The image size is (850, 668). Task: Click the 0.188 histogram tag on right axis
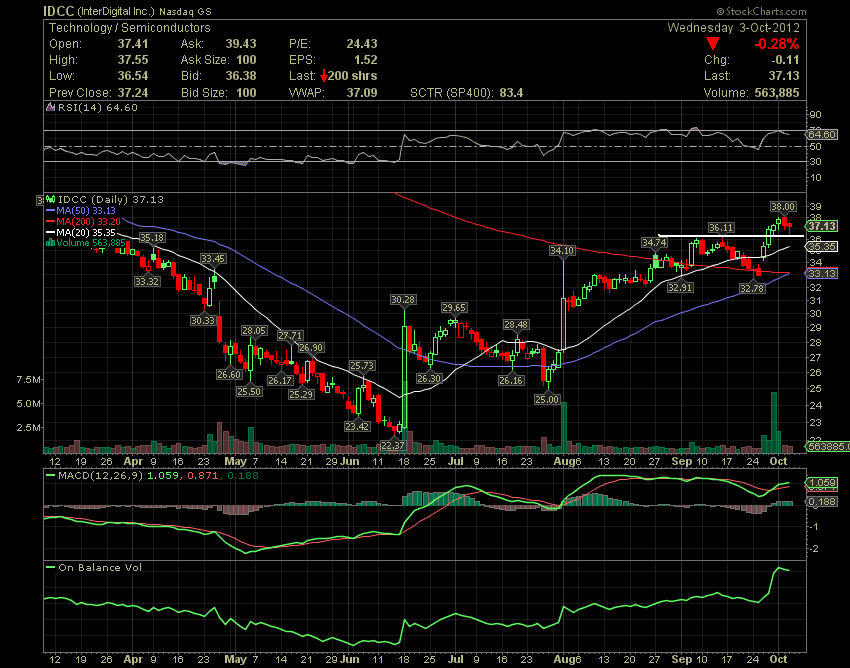[x=822, y=502]
